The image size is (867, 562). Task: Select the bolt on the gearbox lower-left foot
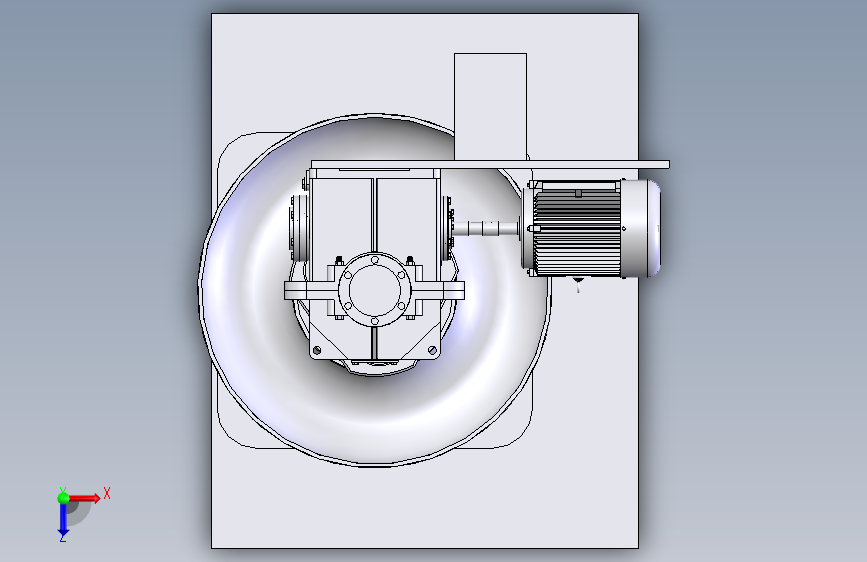pos(317,350)
